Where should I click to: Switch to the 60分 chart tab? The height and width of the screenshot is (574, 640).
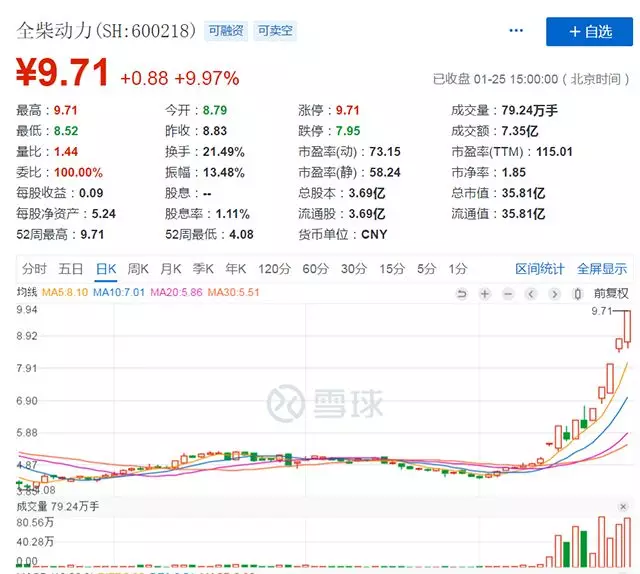[316, 269]
